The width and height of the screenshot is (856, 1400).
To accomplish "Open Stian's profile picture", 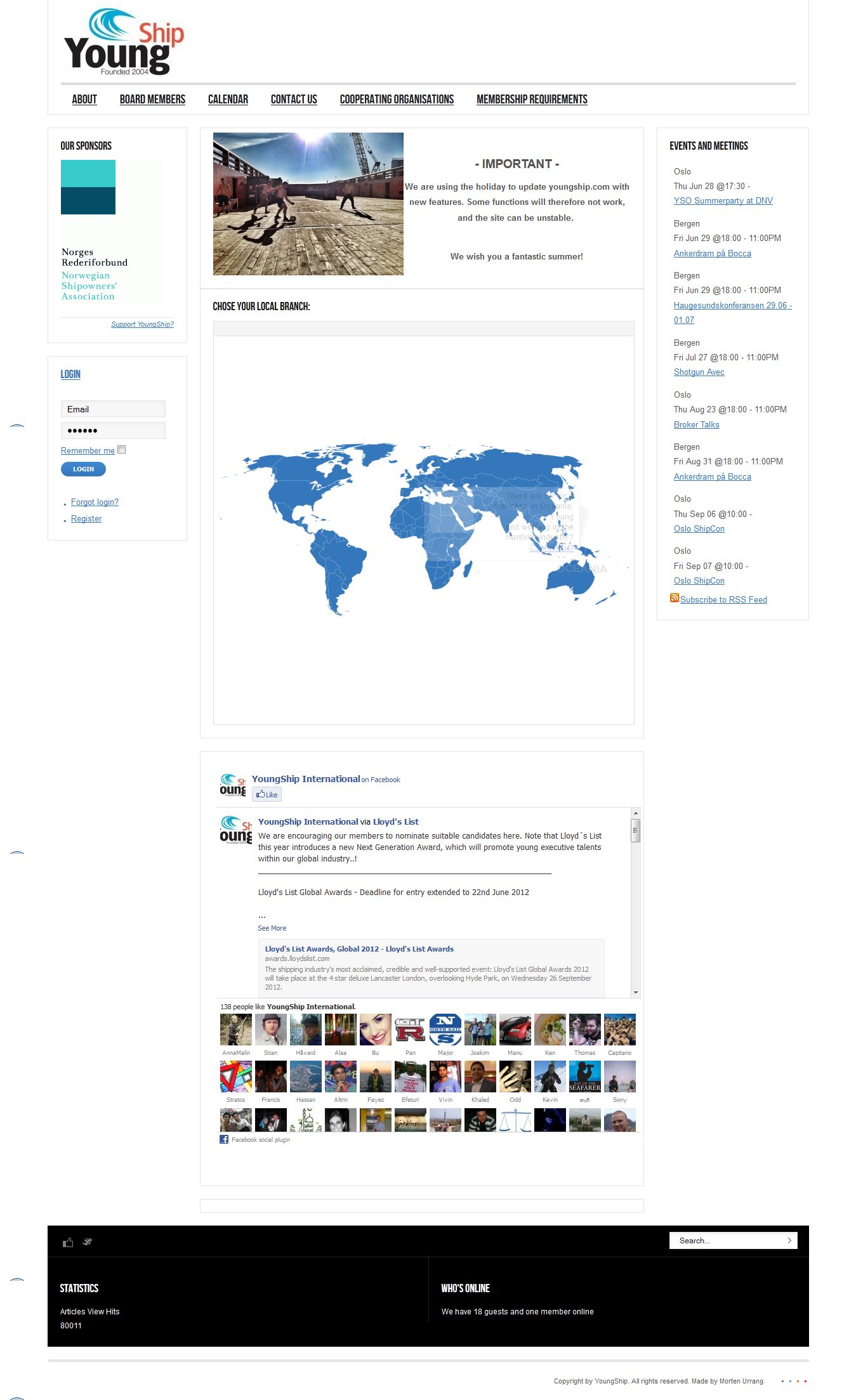I will tap(271, 1029).
